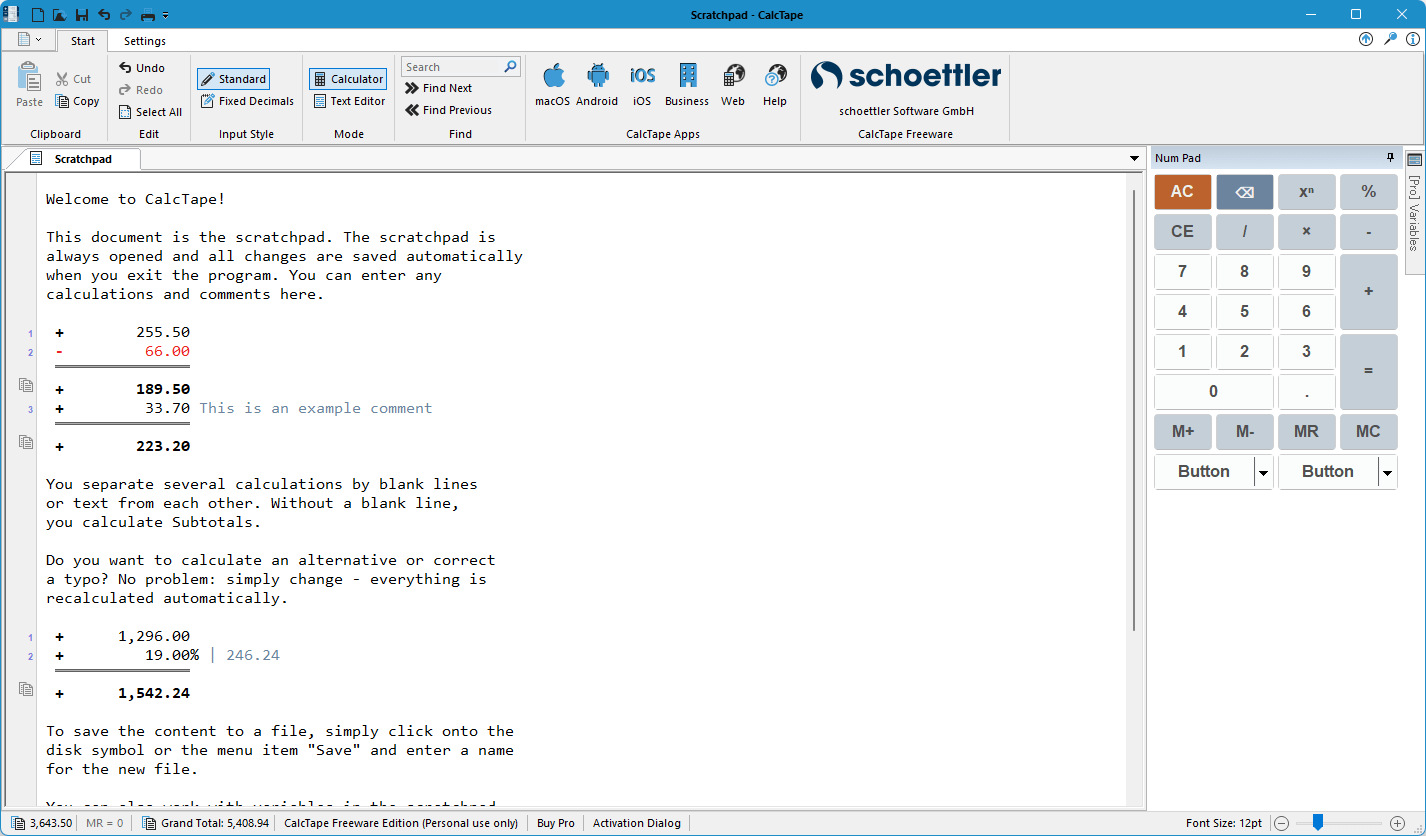Click the Open file icon in quick access toolbar
The width and height of the screenshot is (1426, 836).
click(60, 15)
